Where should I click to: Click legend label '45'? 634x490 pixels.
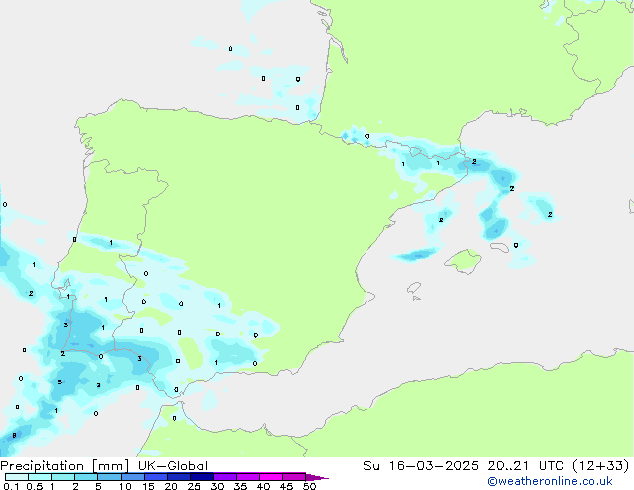pyautogui.click(x=286, y=486)
